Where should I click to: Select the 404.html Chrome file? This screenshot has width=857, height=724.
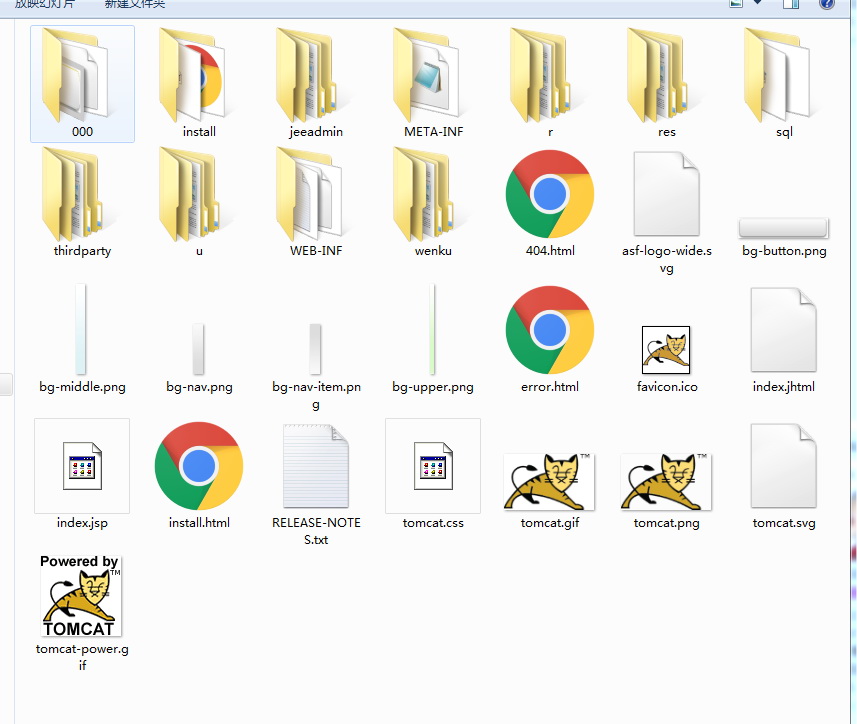click(x=550, y=203)
